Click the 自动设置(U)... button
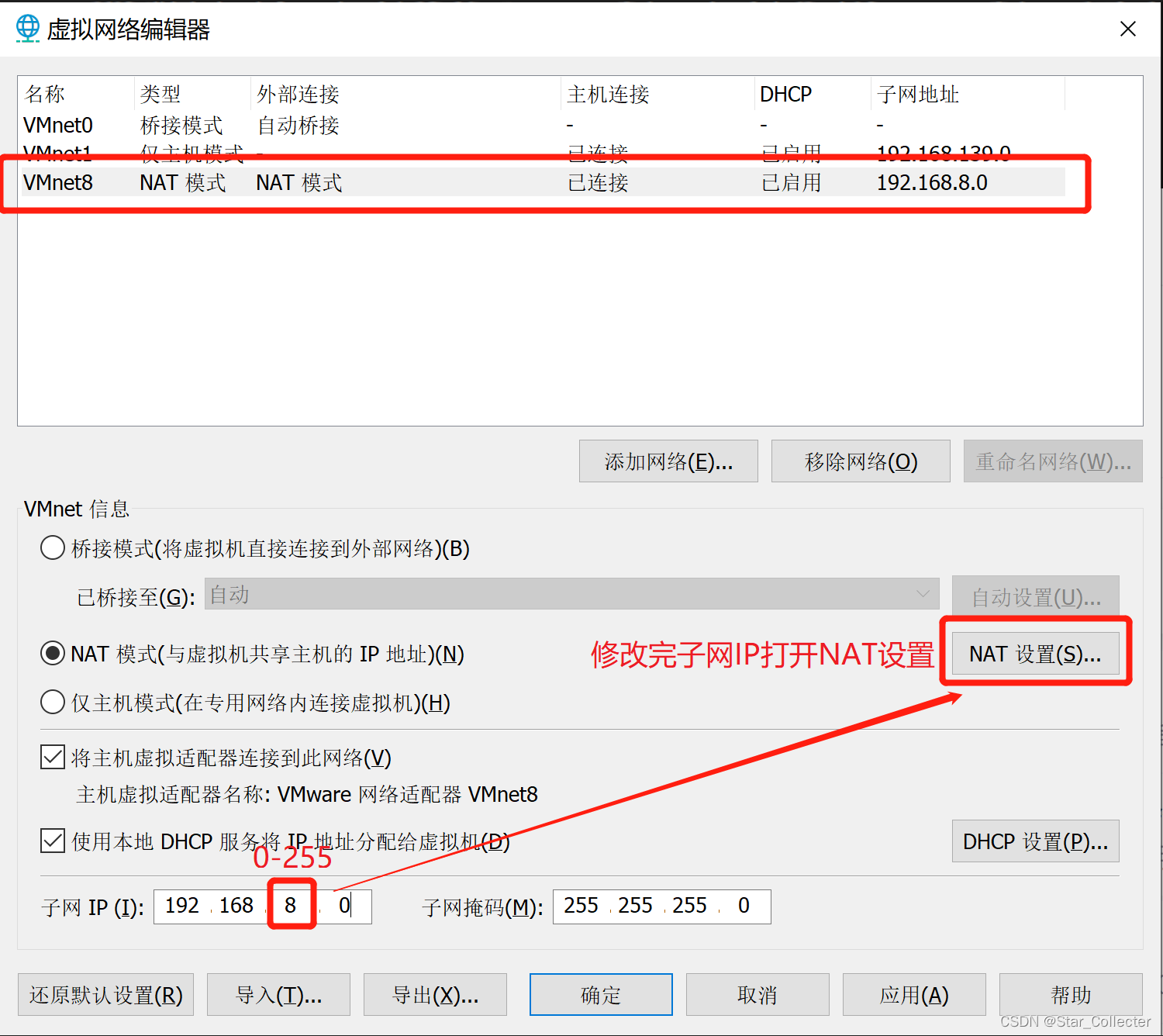The width and height of the screenshot is (1163, 1036). 1036,596
